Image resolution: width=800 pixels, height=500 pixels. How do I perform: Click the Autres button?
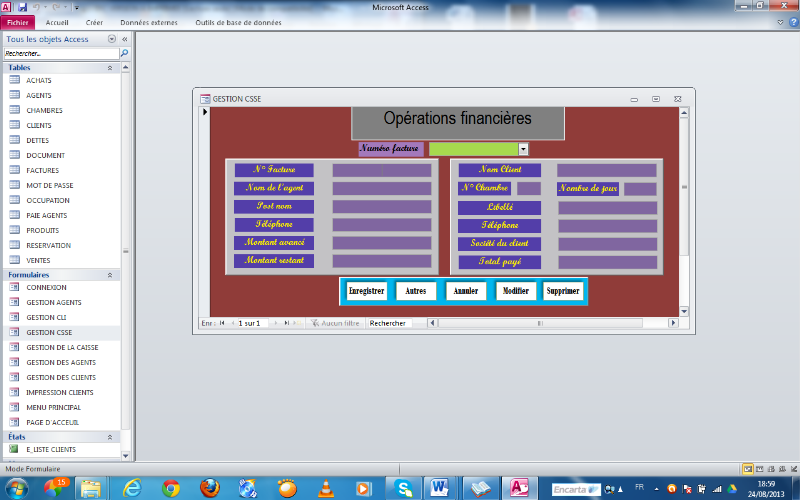click(416, 291)
